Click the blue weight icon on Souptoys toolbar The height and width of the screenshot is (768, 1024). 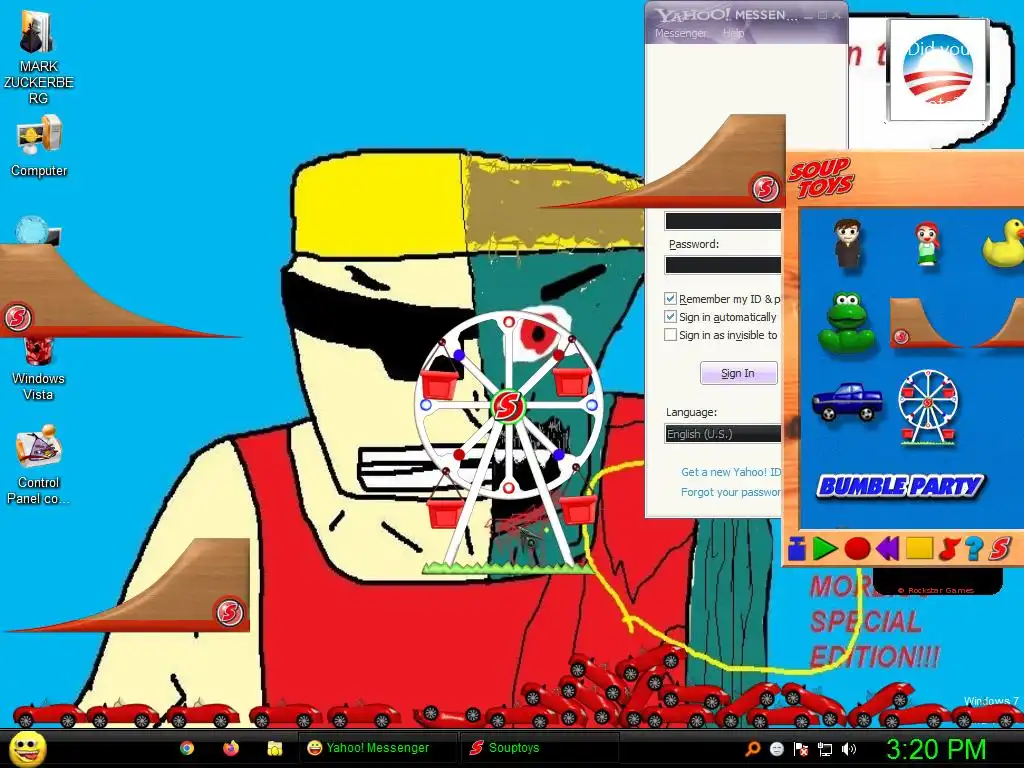click(x=796, y=549)
